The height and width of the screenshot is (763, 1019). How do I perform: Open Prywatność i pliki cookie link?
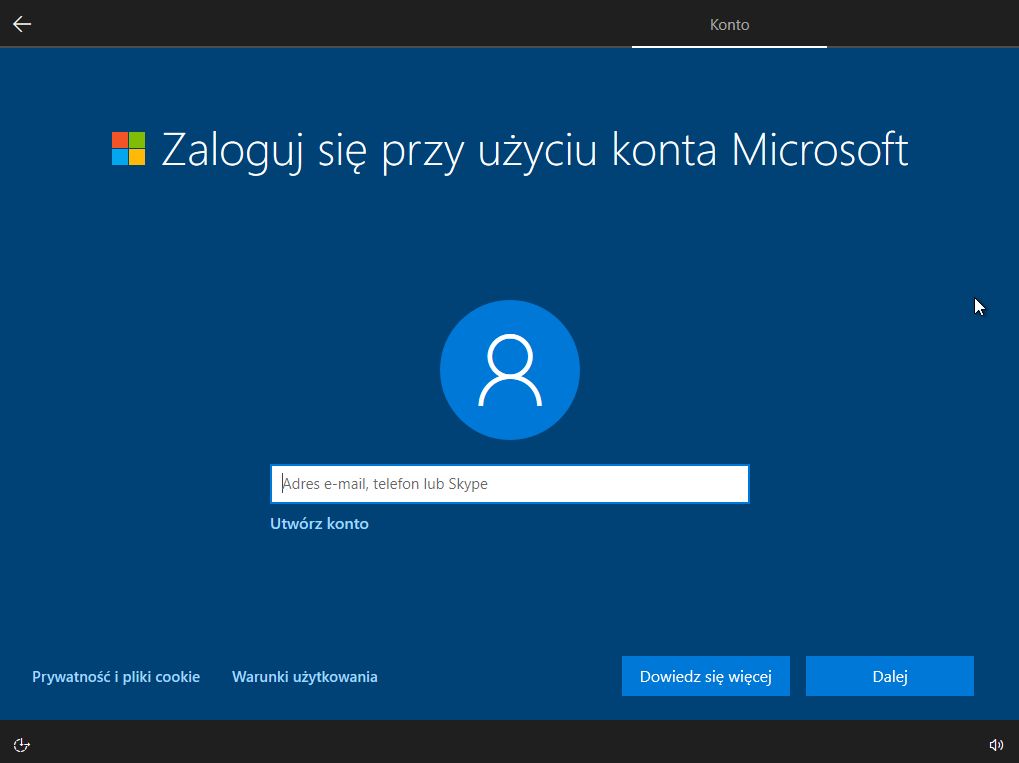coord(116,677)
